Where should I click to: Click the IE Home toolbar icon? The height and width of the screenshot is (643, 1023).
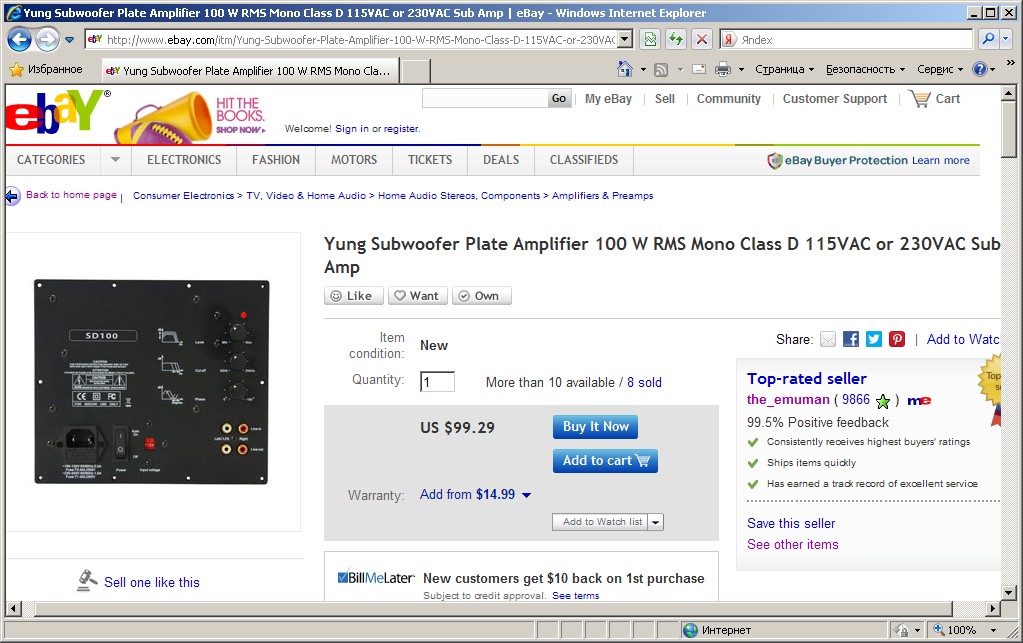[624, 69]
